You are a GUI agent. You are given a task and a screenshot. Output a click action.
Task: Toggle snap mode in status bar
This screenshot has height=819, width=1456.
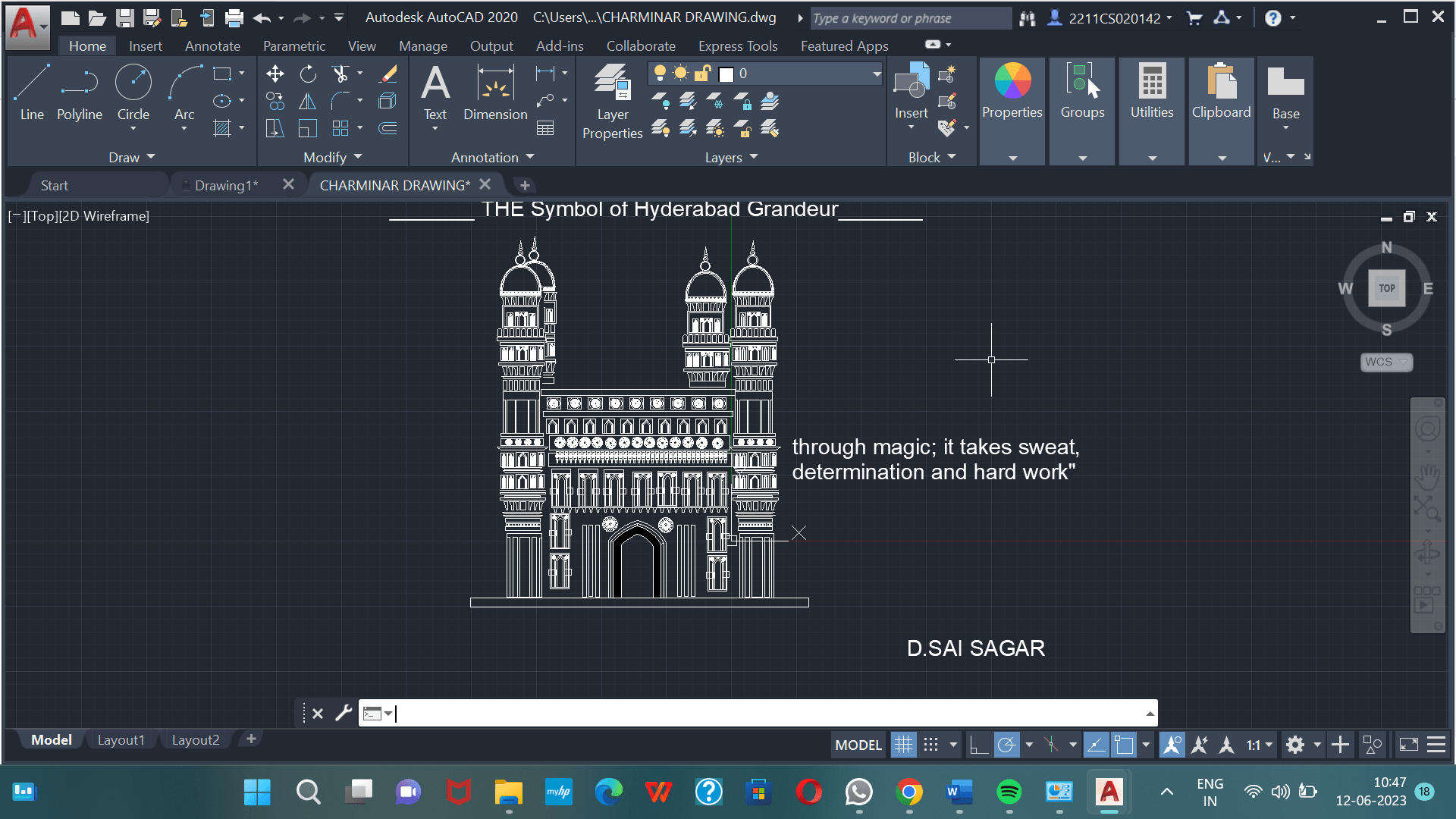pyautogui.click(x=931, y=745)
